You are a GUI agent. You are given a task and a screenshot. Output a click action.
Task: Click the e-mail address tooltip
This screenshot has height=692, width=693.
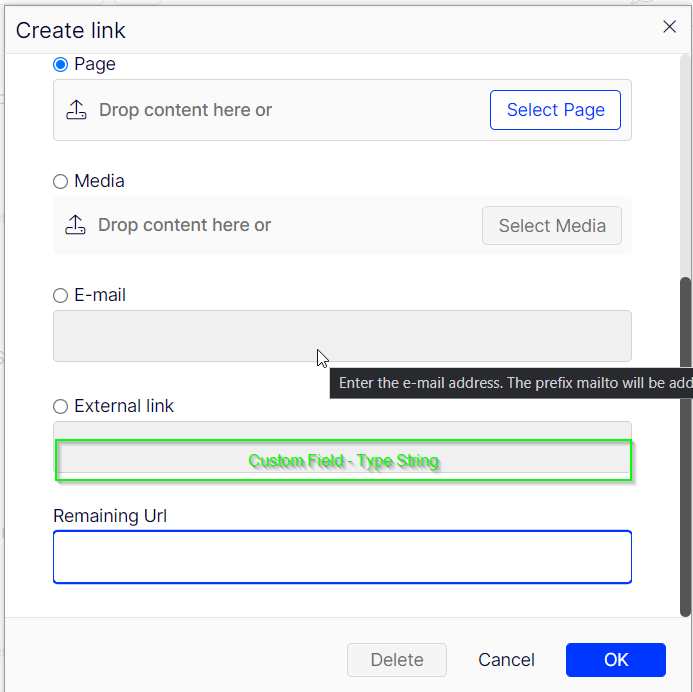click(510, 383)
